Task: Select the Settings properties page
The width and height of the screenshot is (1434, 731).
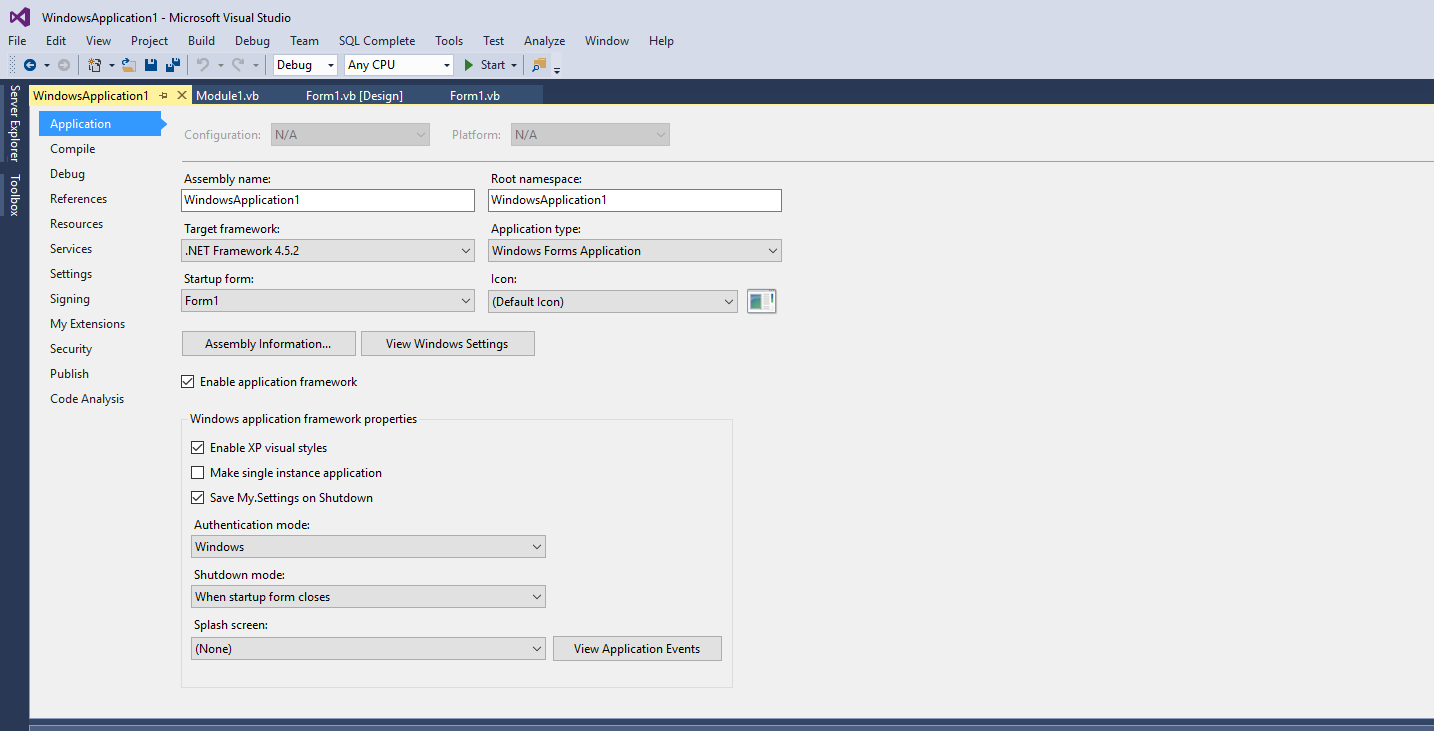Action: pos(71,274)
